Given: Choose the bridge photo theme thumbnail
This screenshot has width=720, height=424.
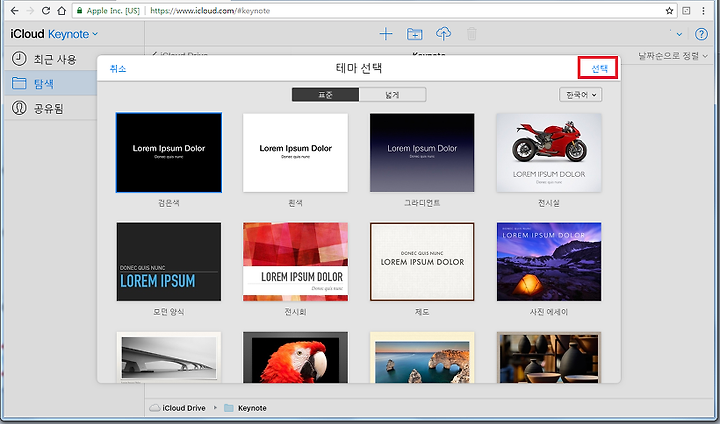Looking at the screenshot, I should pyautogui.click(x=169, y=357).
